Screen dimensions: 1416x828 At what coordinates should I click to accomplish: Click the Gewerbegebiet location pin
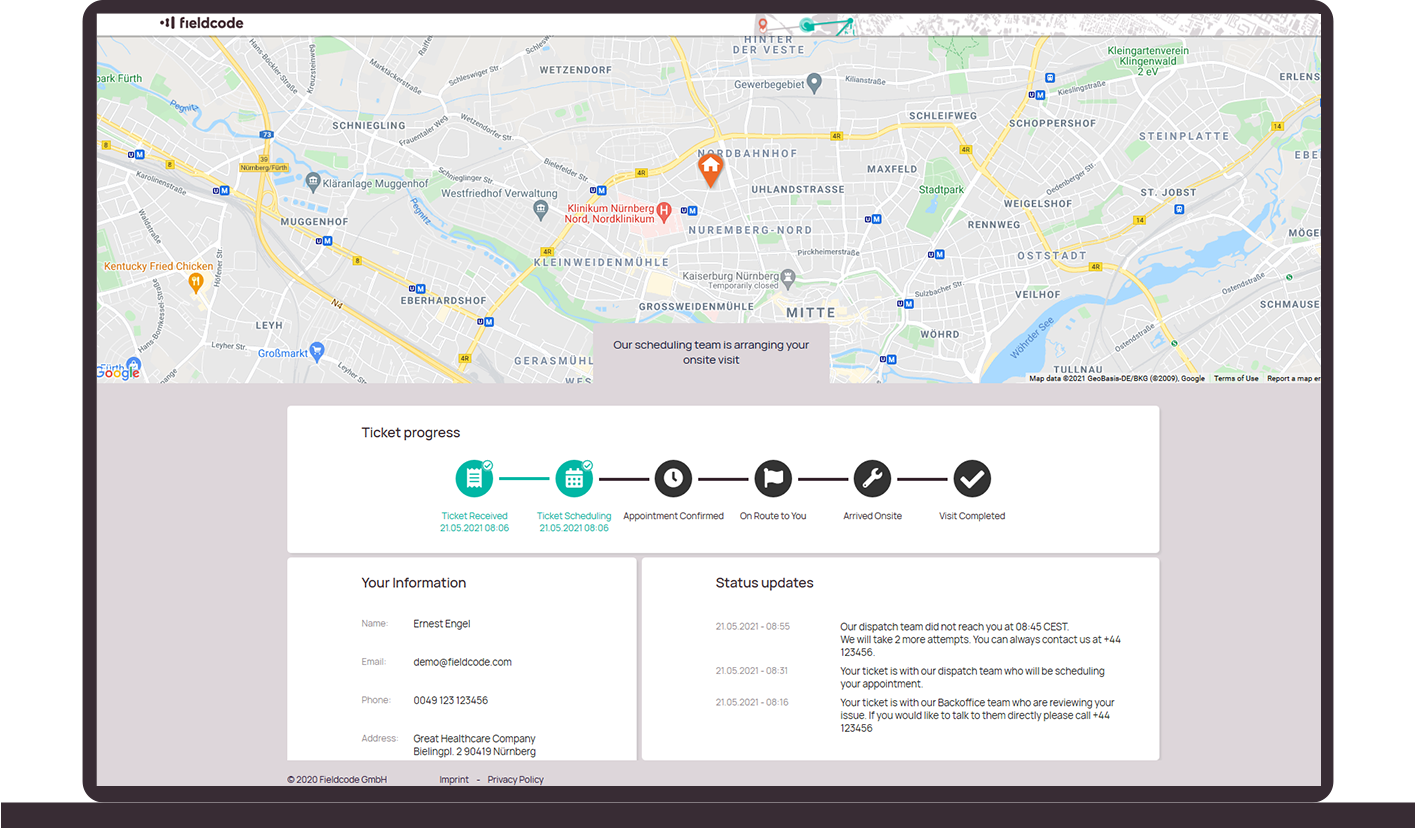[x=815, y=82]
